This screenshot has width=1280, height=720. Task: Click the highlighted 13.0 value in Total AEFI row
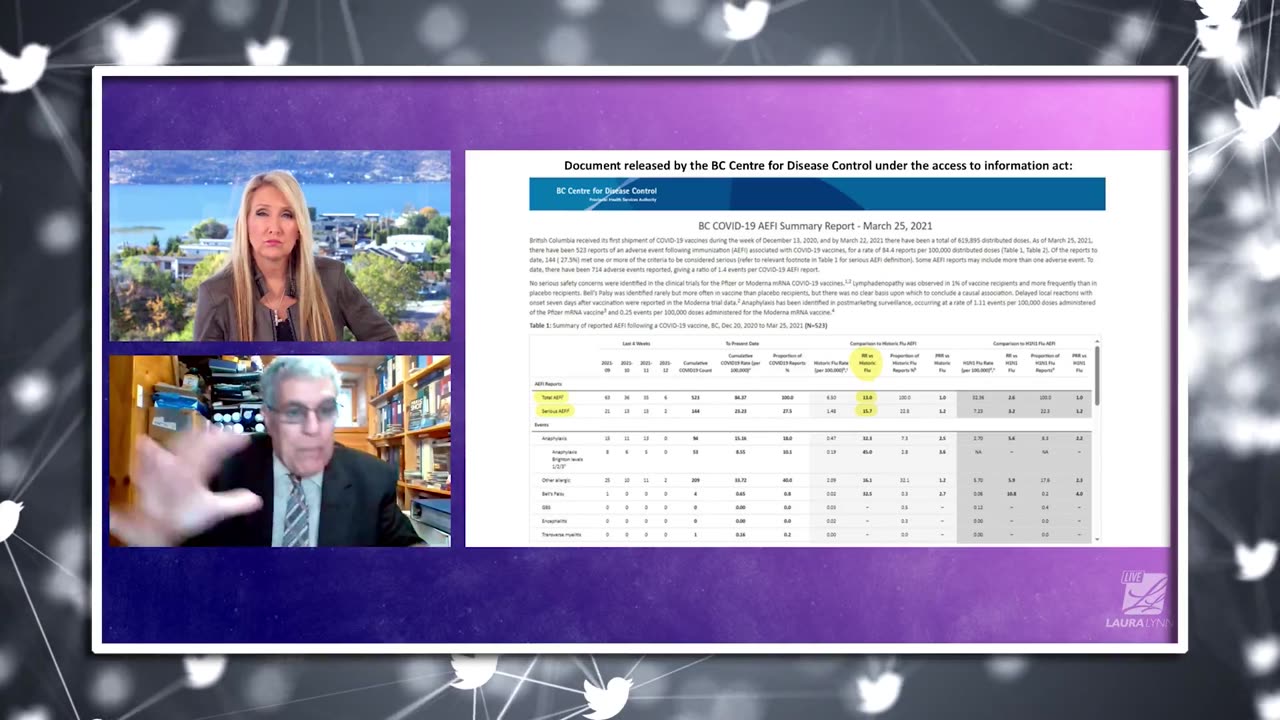click(x=867, y=398)
